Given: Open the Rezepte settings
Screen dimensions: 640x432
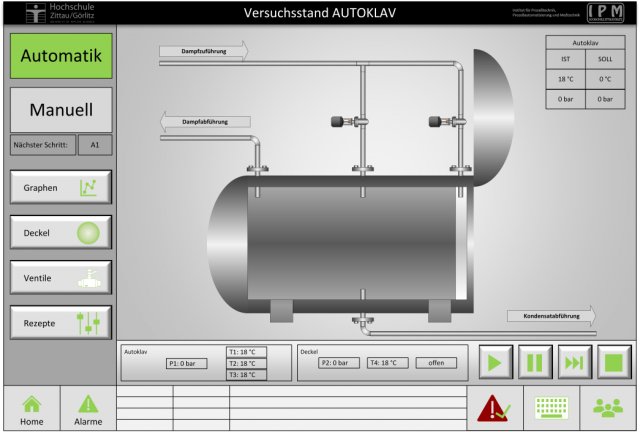Looking at the screenshot, I should 61,323.
